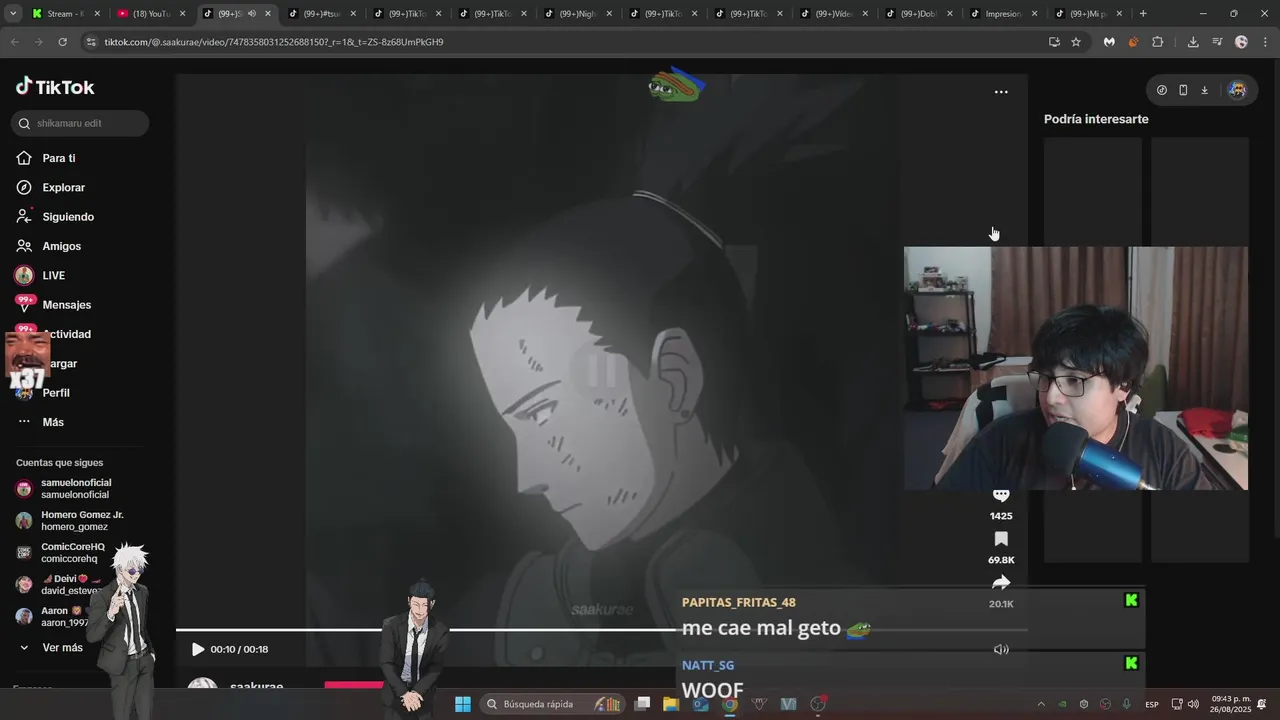
Task: Open Chrome from the taskbar
Action: [730, 704]
